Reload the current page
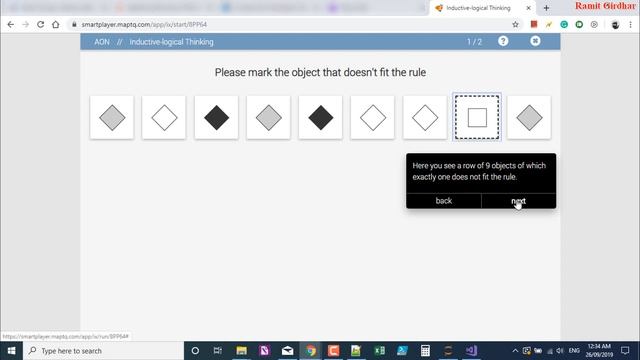The height and width of the screenshot is (360, 640). (x=40, y=24)
